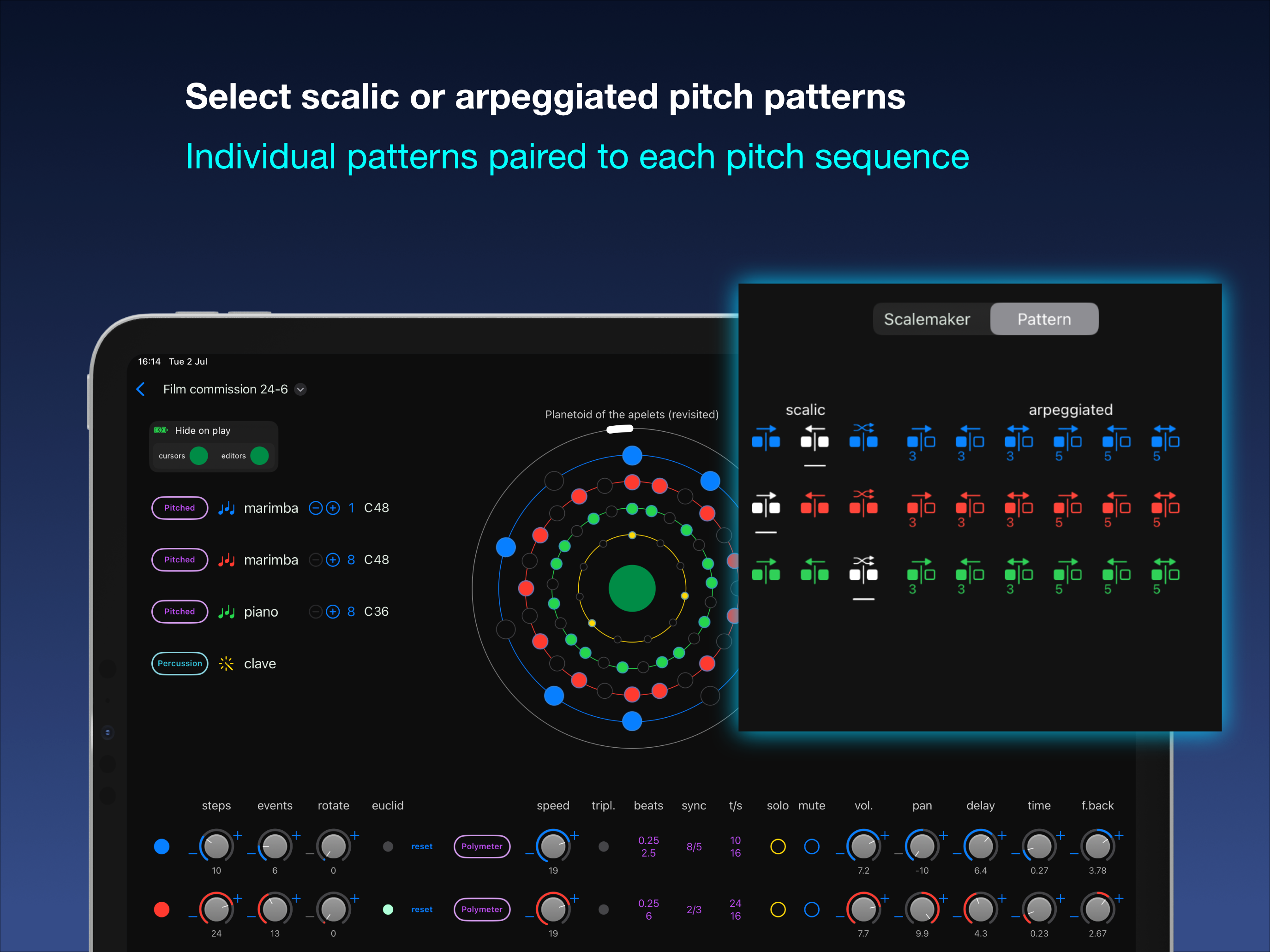Open Pitched type selector for piano
This screenshot has width=1270, height=952.
click(x=180, y=612)
